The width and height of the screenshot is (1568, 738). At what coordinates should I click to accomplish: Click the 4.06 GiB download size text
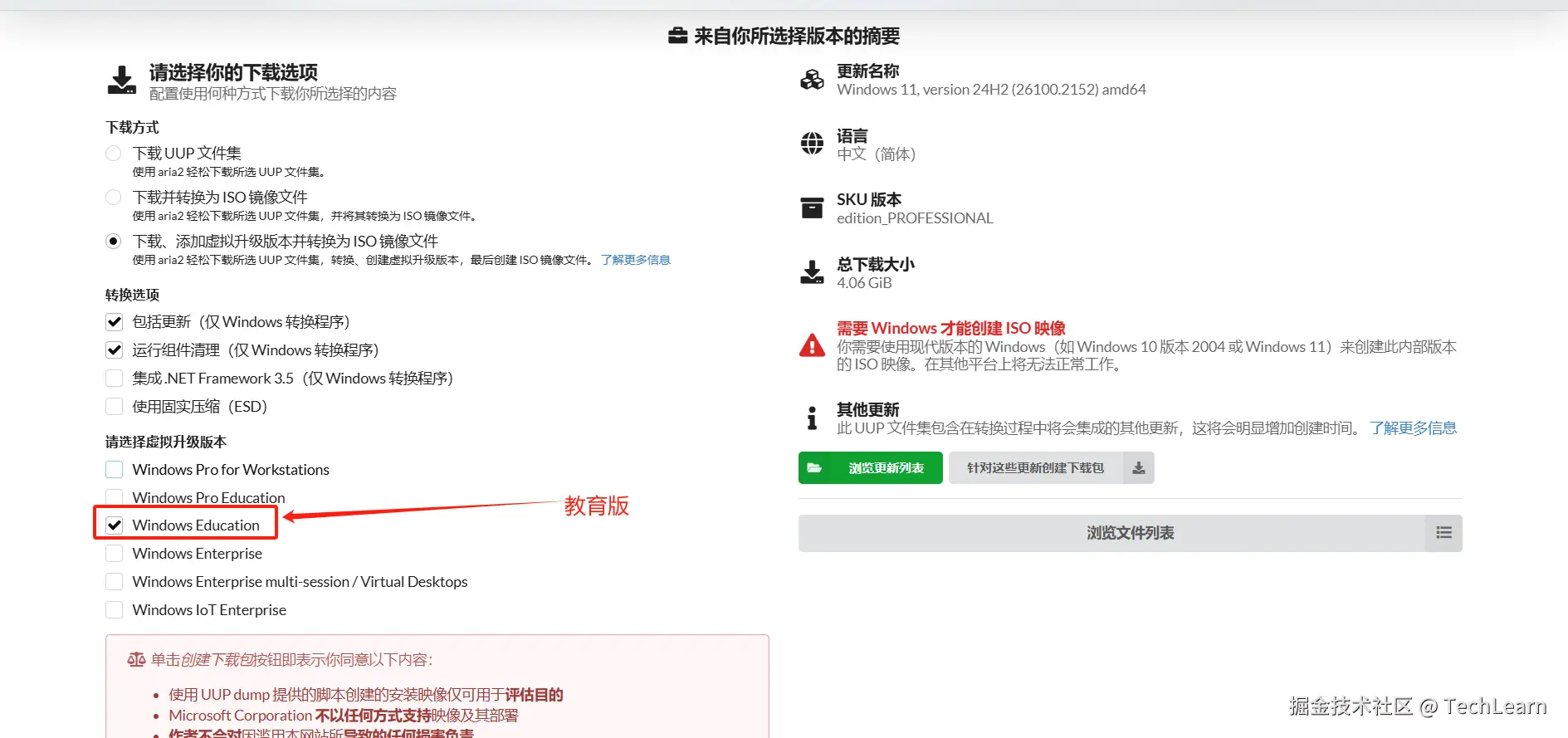tap(864, 283)
